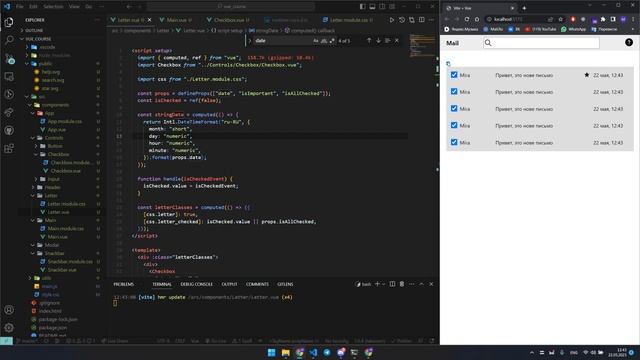The height and width of the screenshot is (360, 640).
Task: Toggle the primary sidebar layout icon
Action: pos(362,7)
